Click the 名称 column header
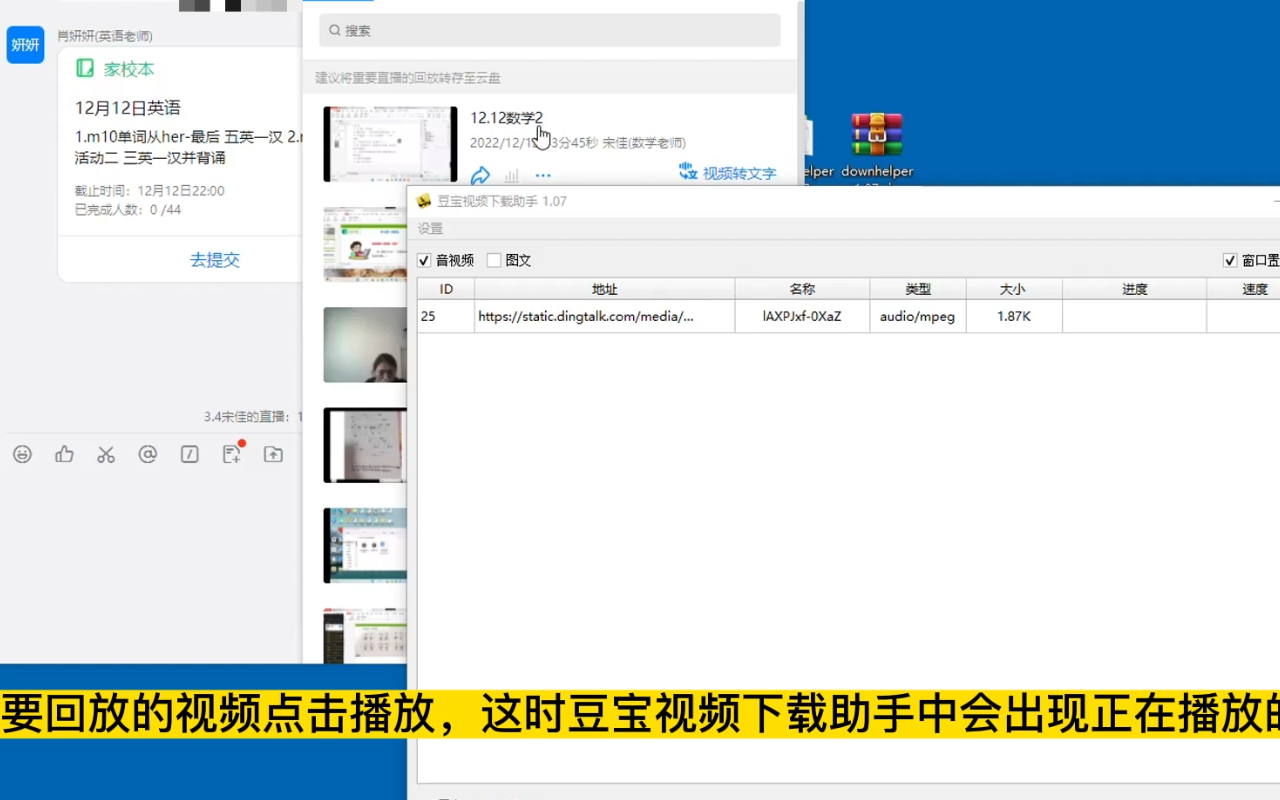This screenshot has width=1280, height=800. [802, 289]
